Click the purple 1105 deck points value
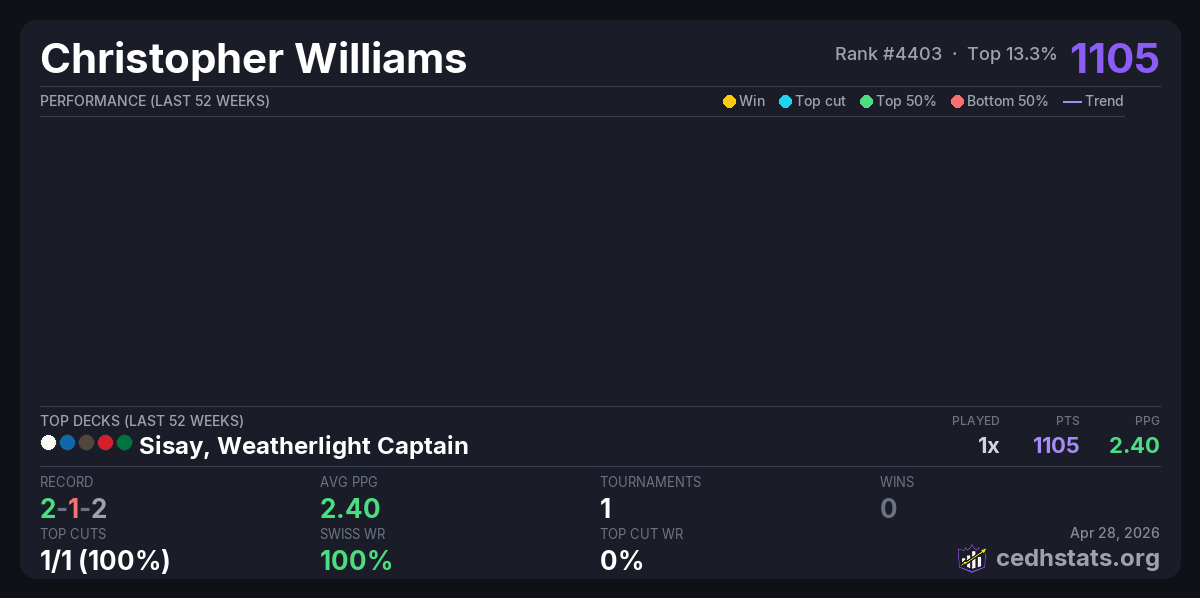Screen dimensions: 1200x598 pos(1055,446)
